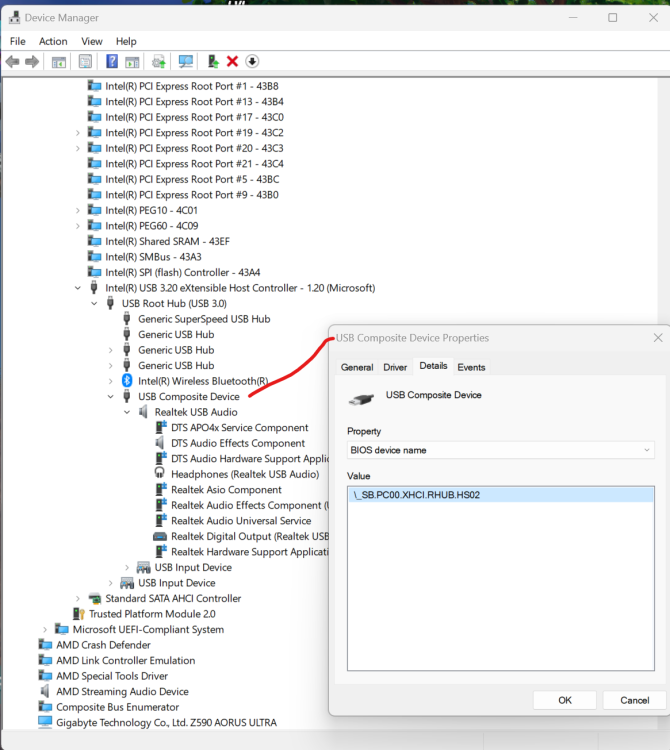Viewport: 670px width, 750px height.
Task: Click the speaker icon beside DTS Audio Effects Component
Action: pyautogui.click(x=160, y=443)
